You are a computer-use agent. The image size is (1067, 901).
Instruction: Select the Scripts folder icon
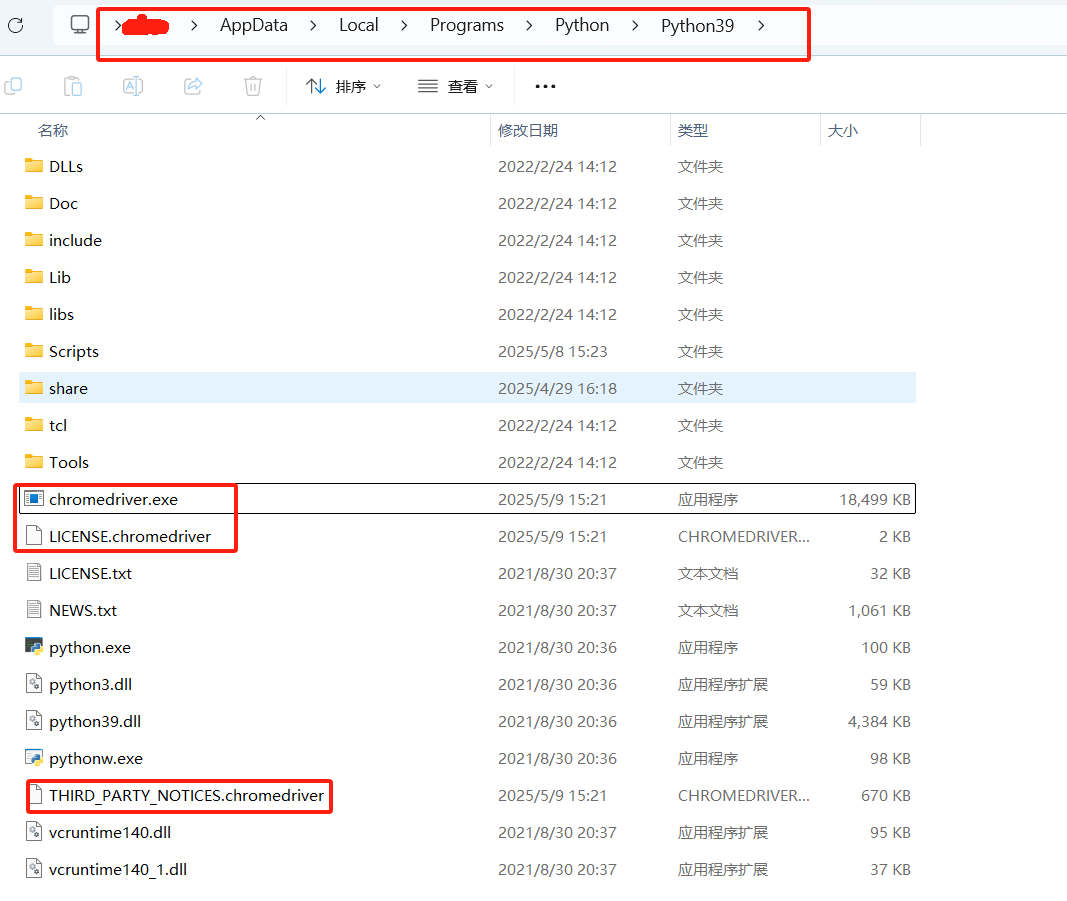coord(34,350)
